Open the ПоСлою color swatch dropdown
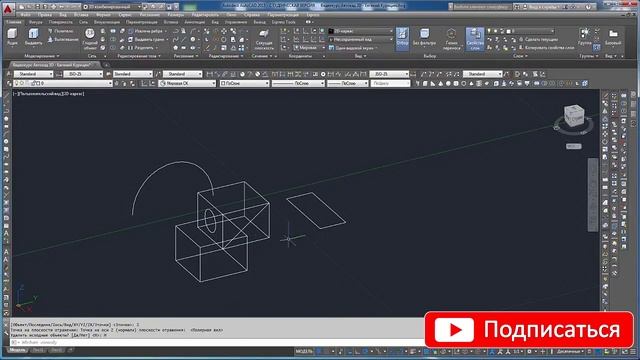Image resolution: width=640 pixels, height=360 pixels. (244, 83)
